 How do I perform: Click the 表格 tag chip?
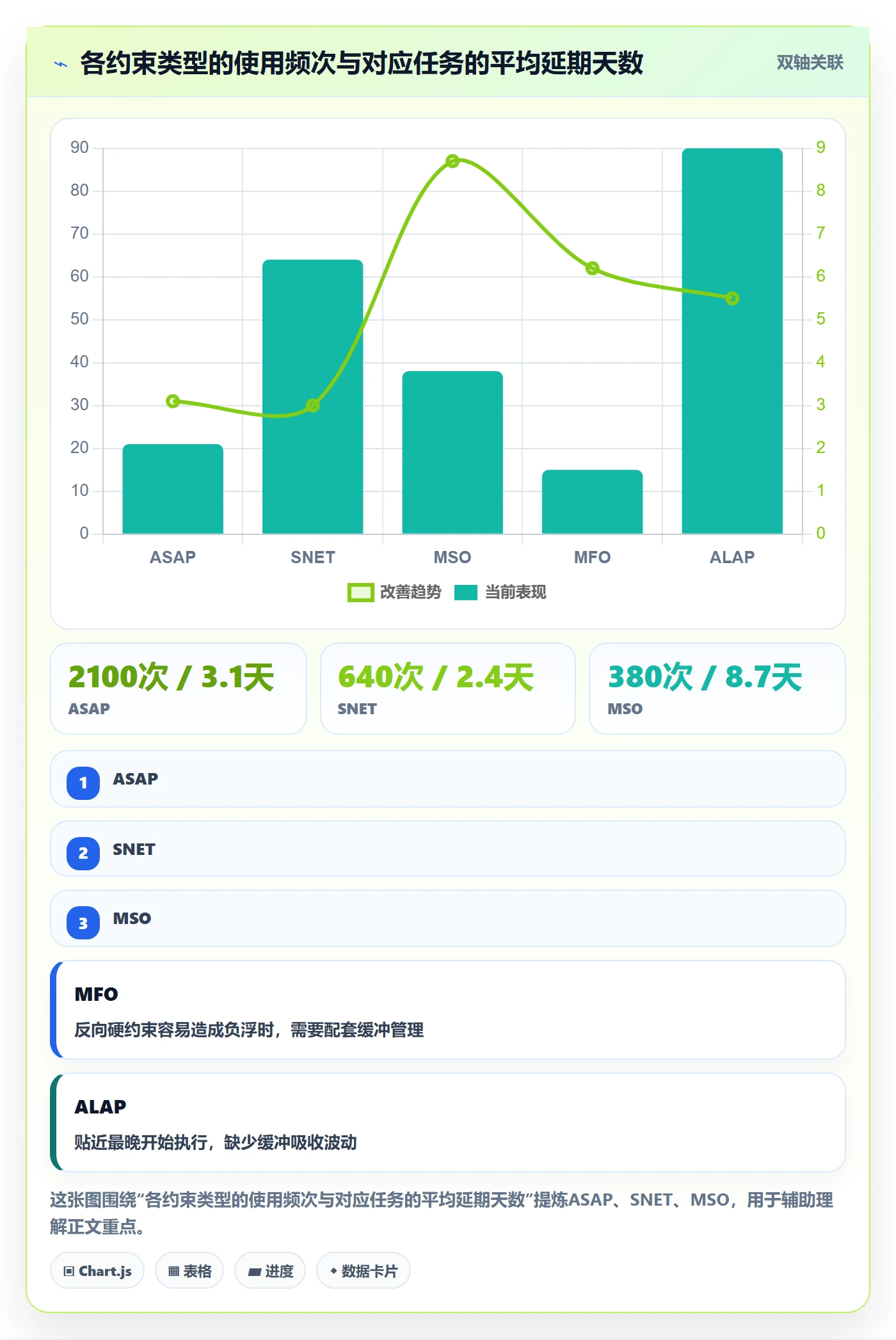pyautogui.click(x=189, y=1271)
